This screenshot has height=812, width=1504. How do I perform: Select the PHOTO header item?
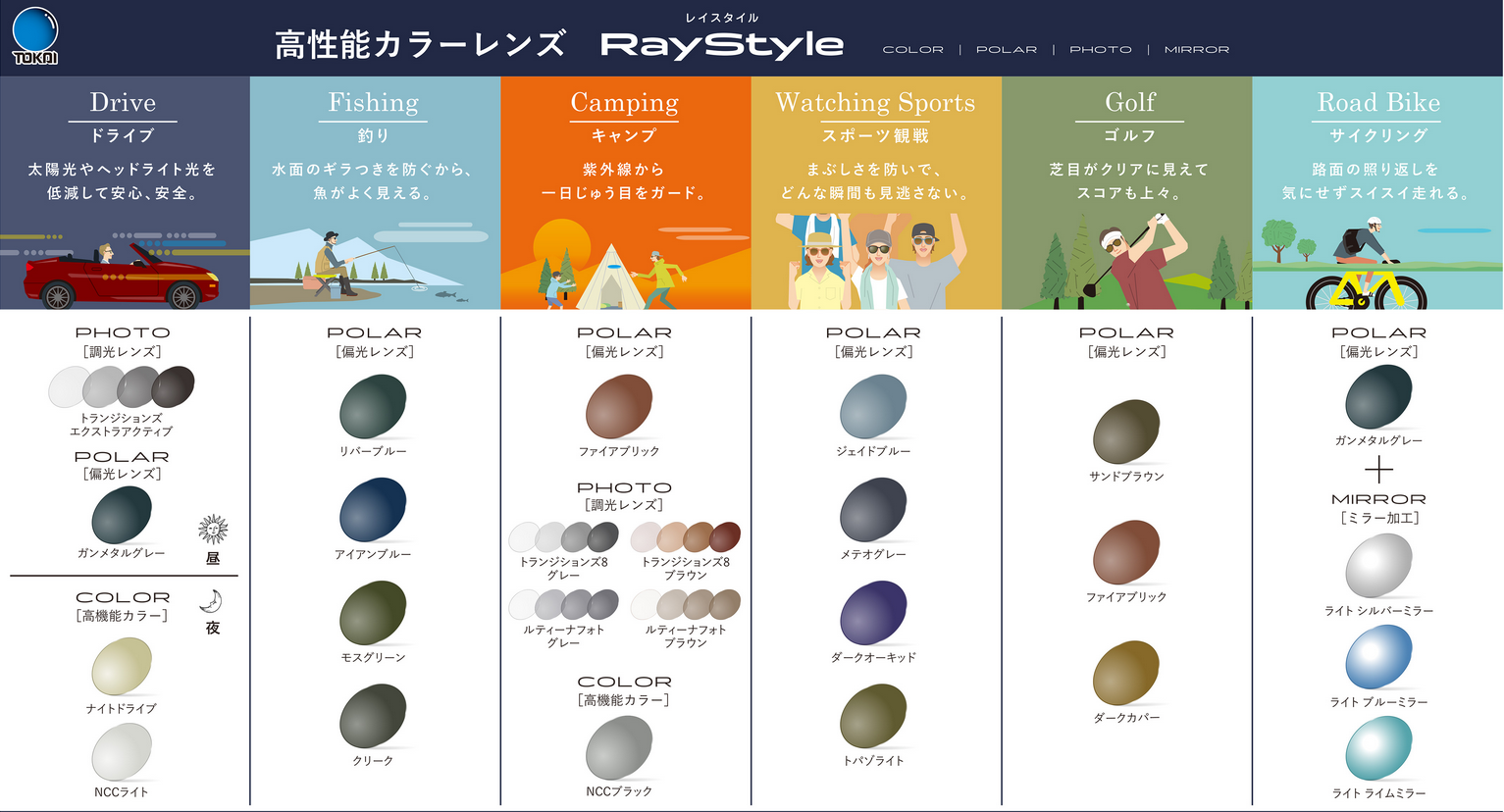click(1100, 49)
